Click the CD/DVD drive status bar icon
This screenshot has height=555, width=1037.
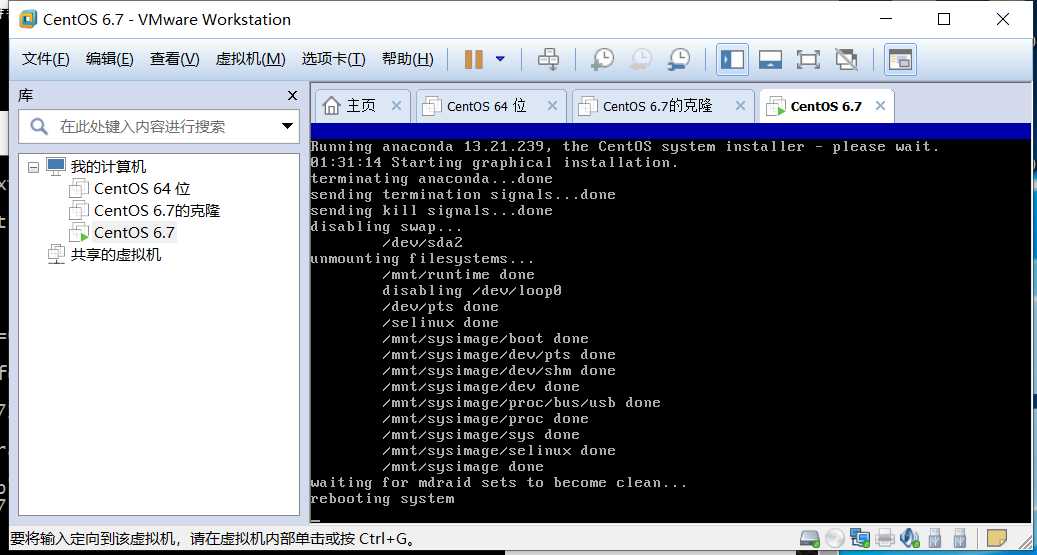[835, 538]
